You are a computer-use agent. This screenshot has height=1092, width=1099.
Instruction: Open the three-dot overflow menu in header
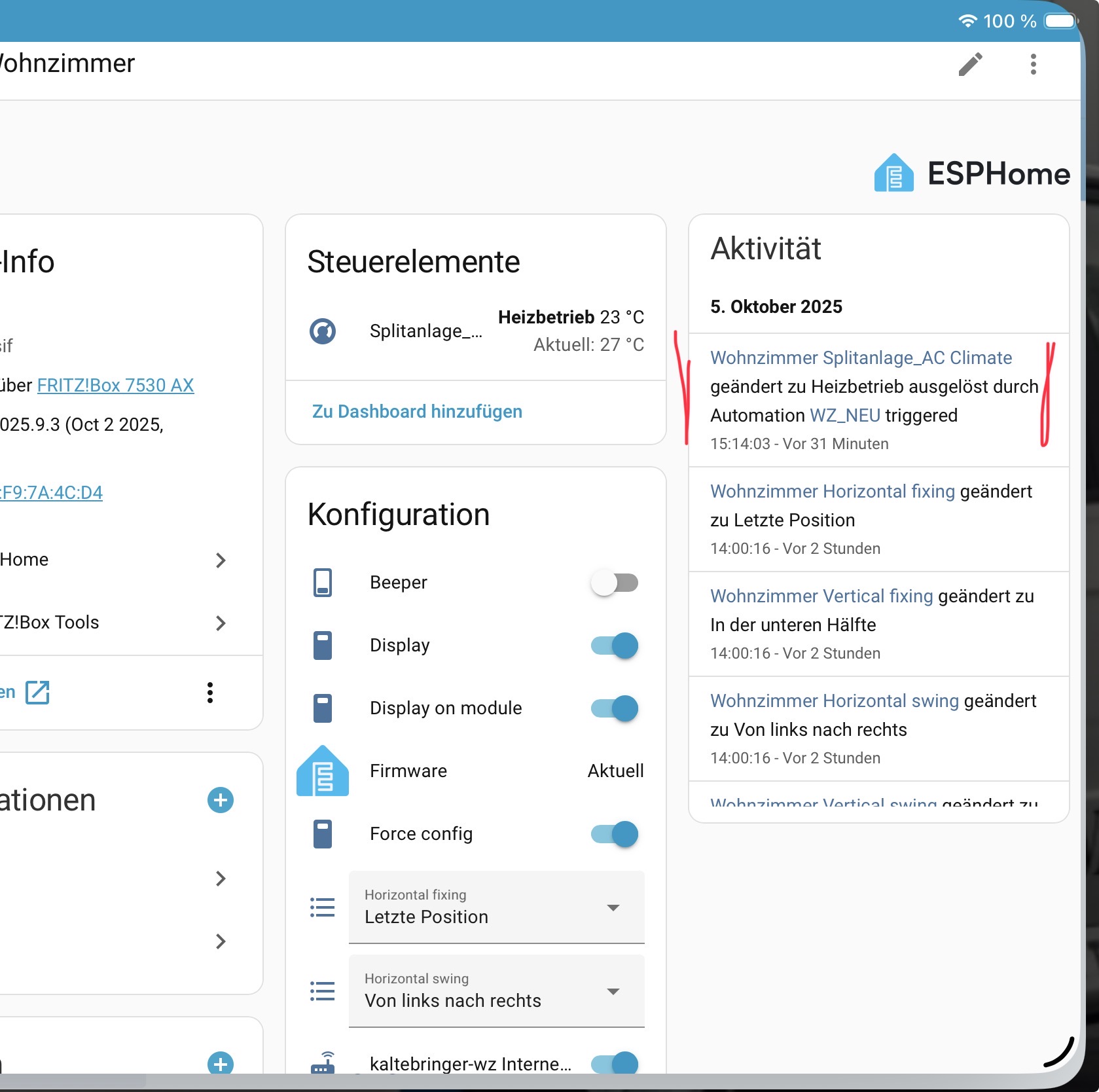point(1033,64)
